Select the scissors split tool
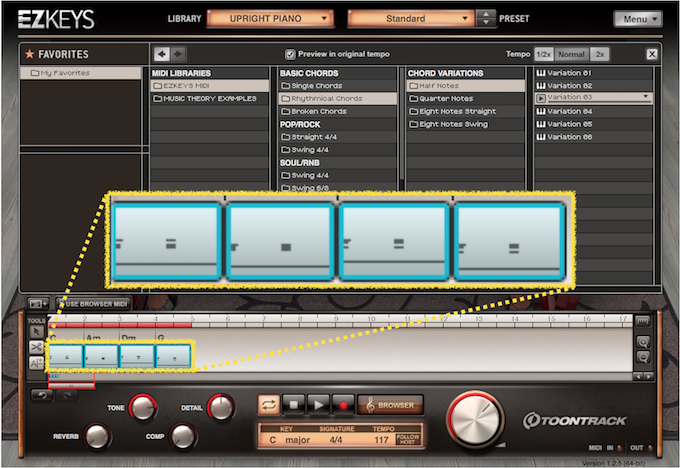 coord(37,347)
